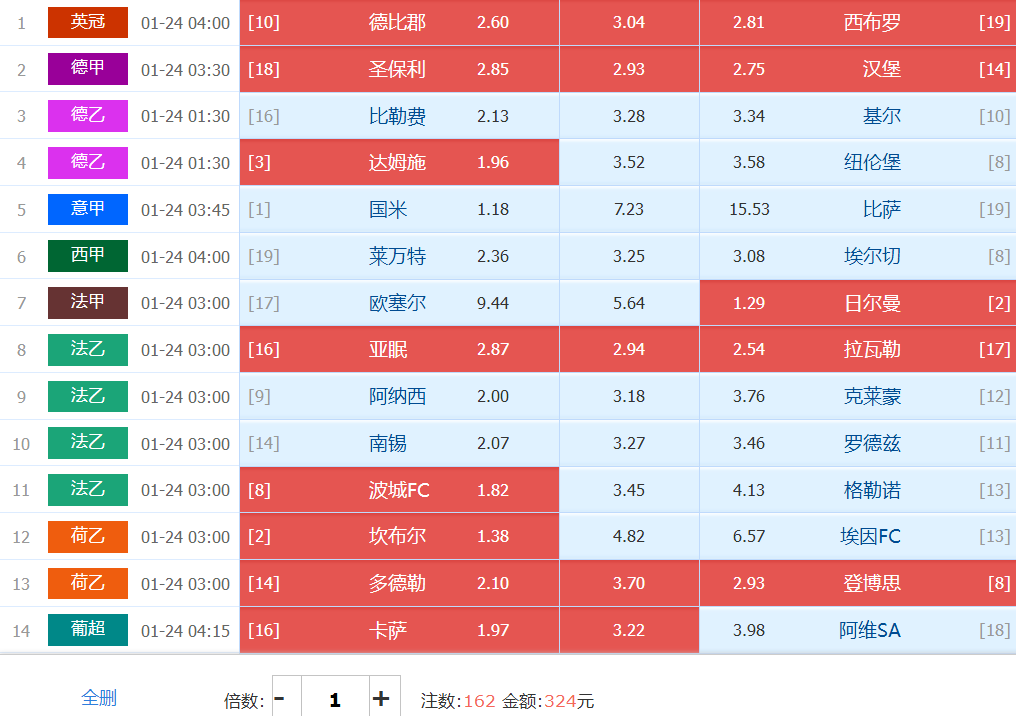Click the brown 法甲 league badge

coord(88,302)
